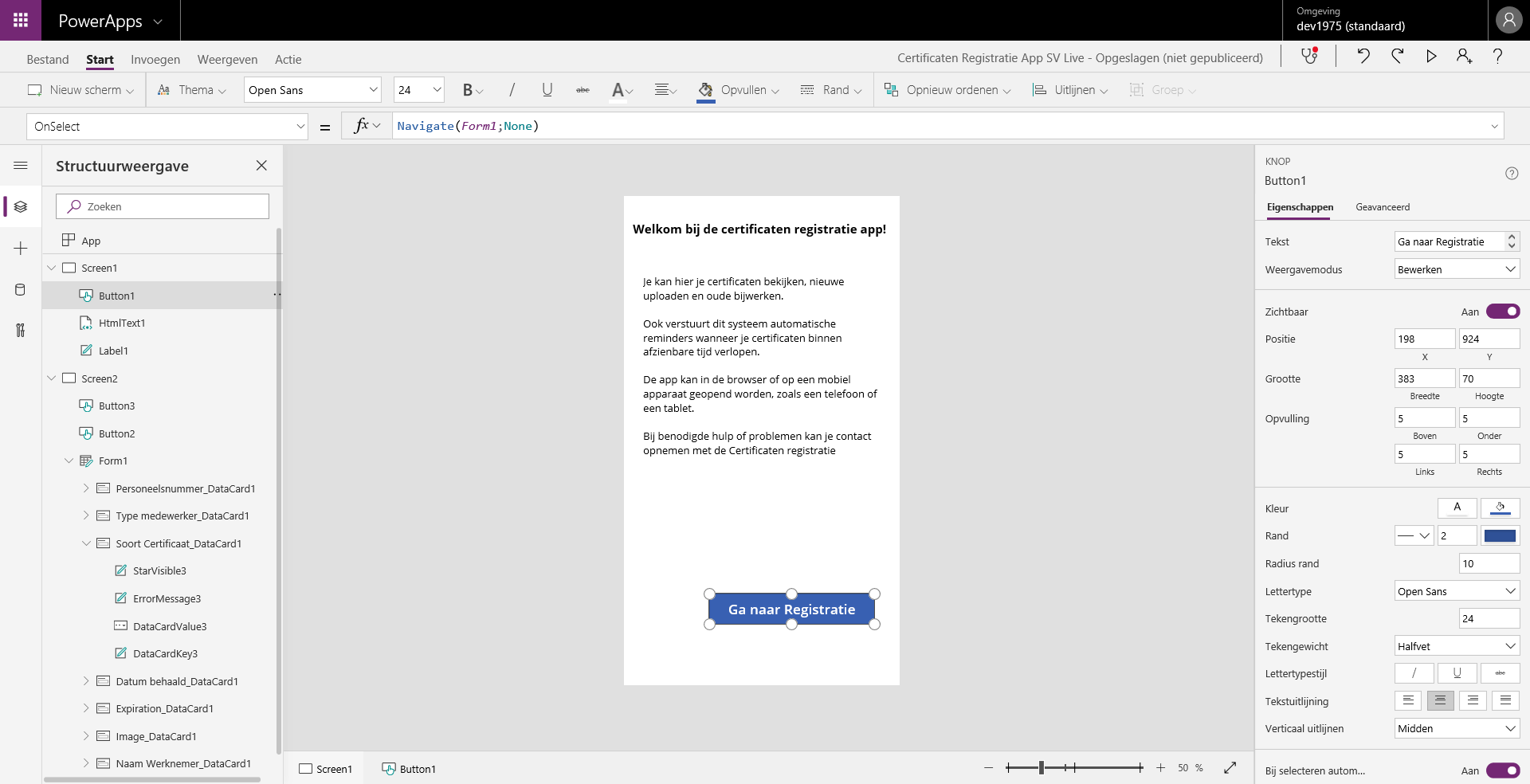This screenshot has height=784, width=1530.
Task: Click the Zoeken search field
Action: click(x=163, y=206)
